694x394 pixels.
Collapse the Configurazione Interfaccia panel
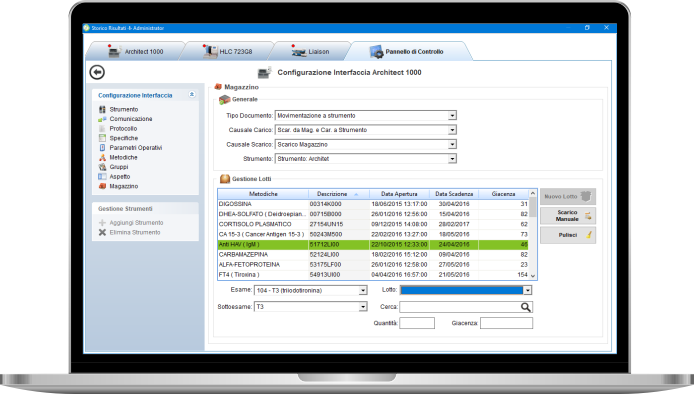coord(192,95)
